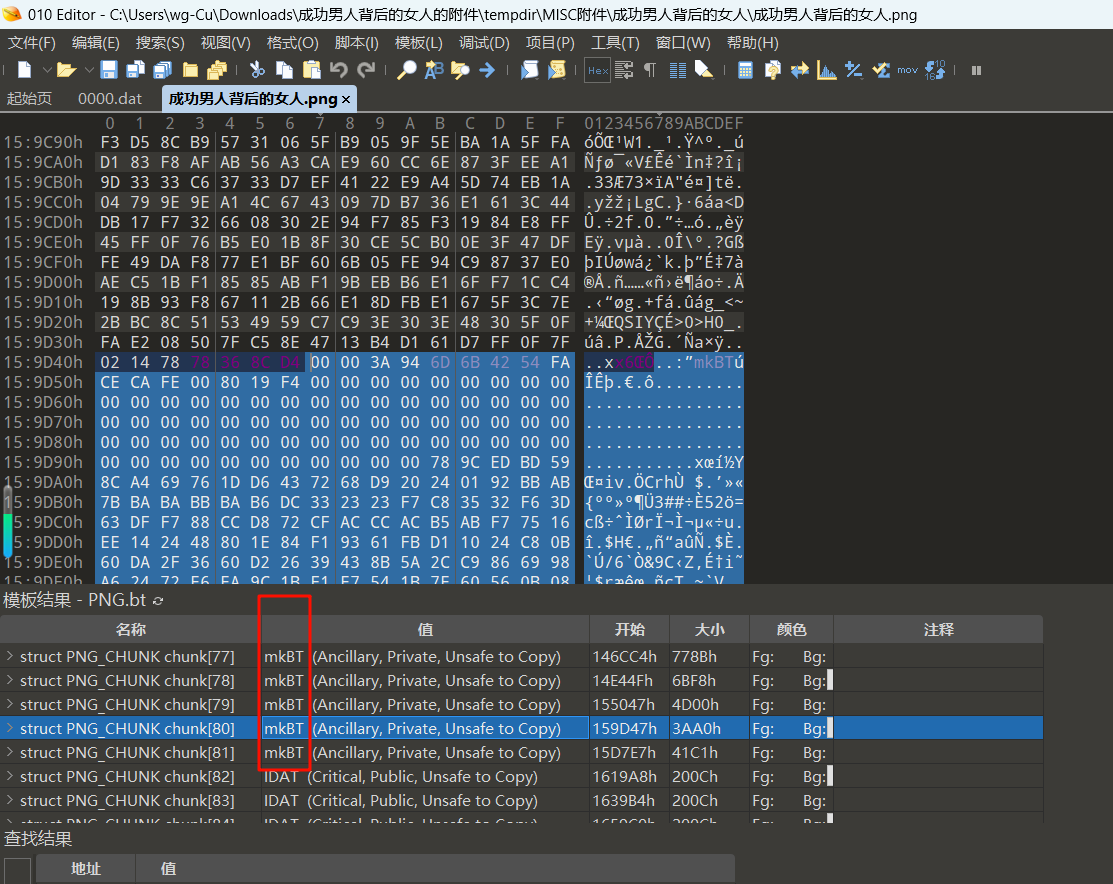
Task: Click the Goto arrow icon
Action: tap(487, 70)
